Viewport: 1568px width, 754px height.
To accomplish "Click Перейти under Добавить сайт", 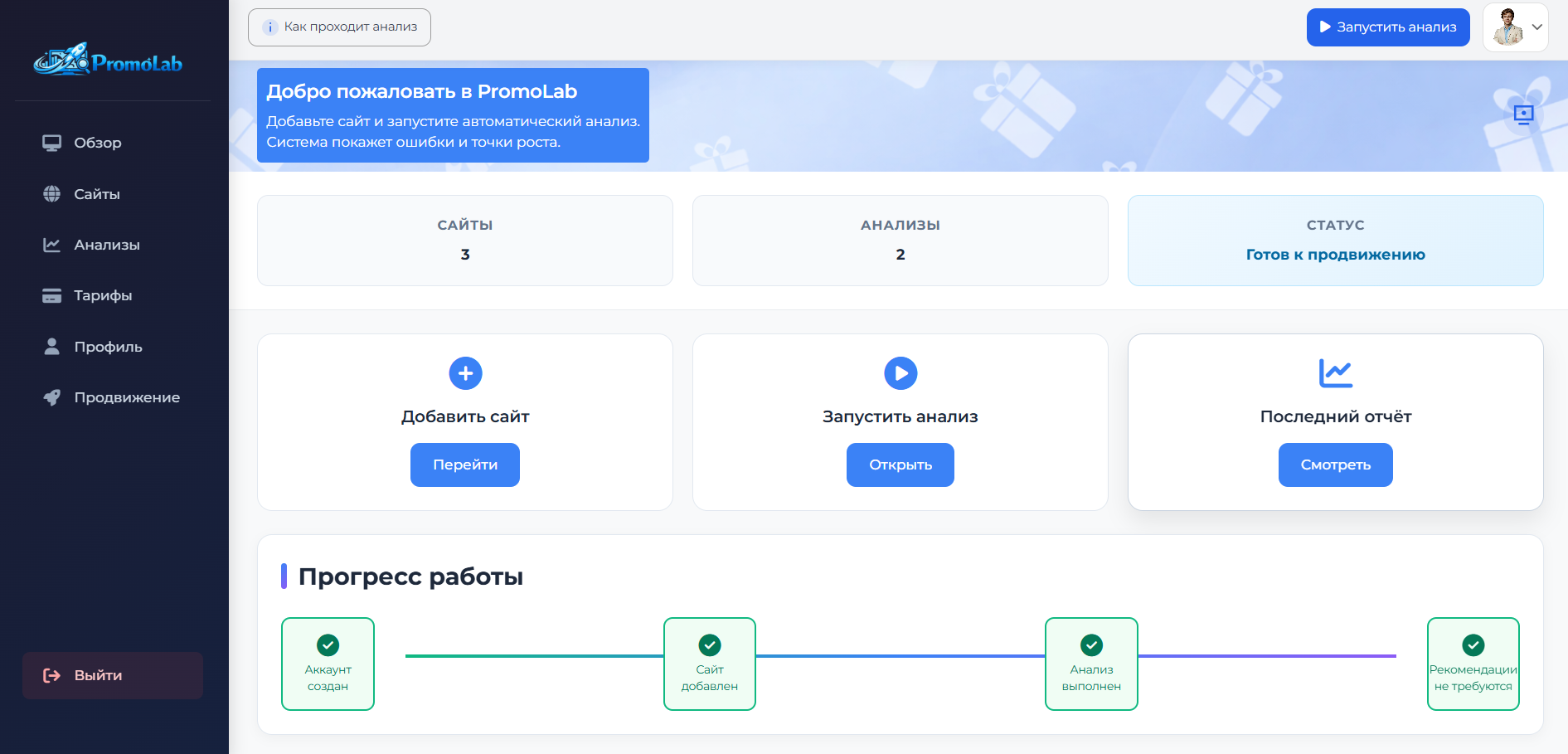I will [x=465, y=465].
